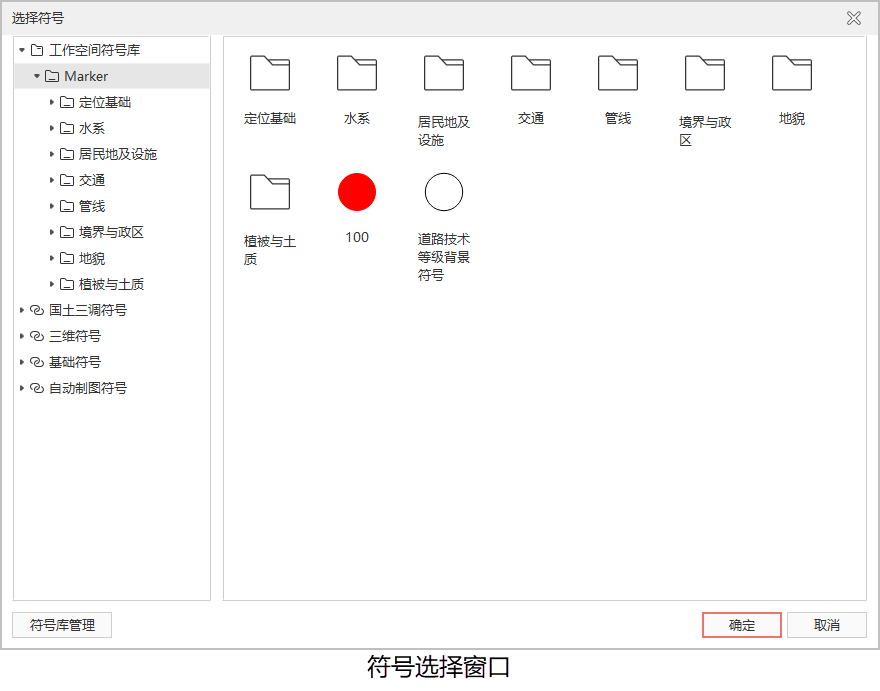The width and height of the screenshot is (880, 691).
Task: Select 水系 in the left tree
Action: coord(92,128)
